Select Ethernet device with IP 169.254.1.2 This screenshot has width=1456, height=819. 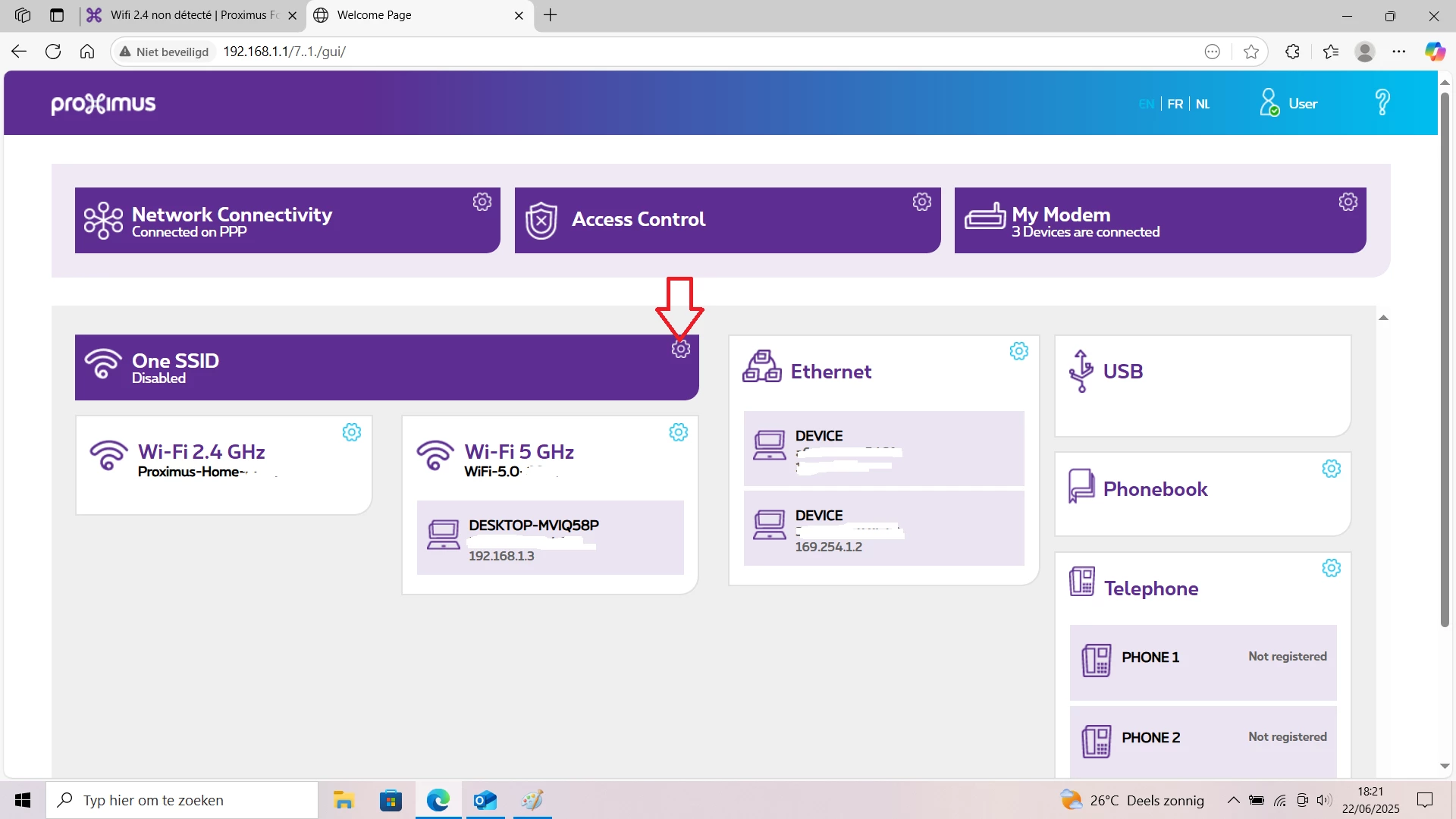(x=884, y=528)
